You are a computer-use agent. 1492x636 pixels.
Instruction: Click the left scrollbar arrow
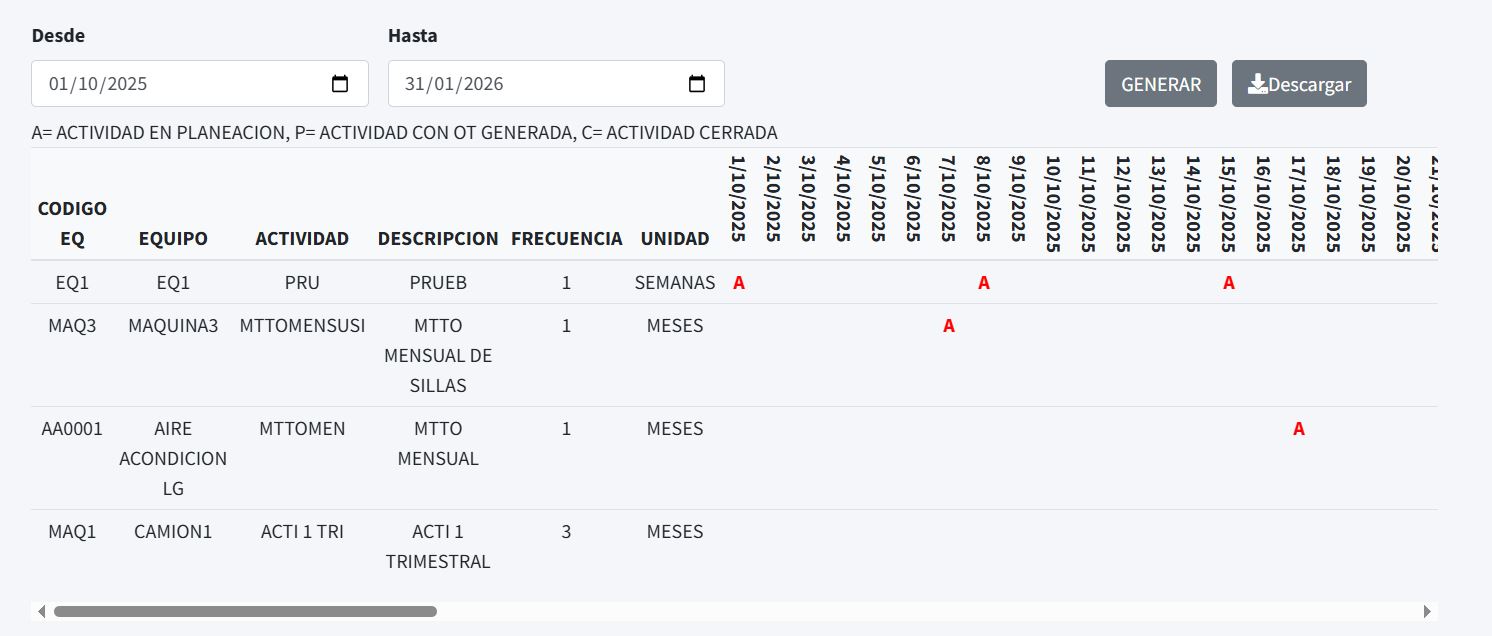(41, 611)
